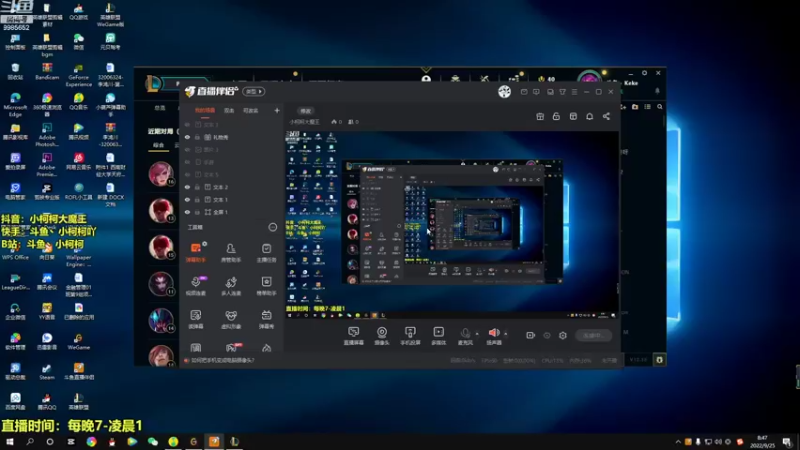Screen dimensions: 800x450
Task: Toggle lock icon of Text 2 layer
Action: click(x=197, y=187)
